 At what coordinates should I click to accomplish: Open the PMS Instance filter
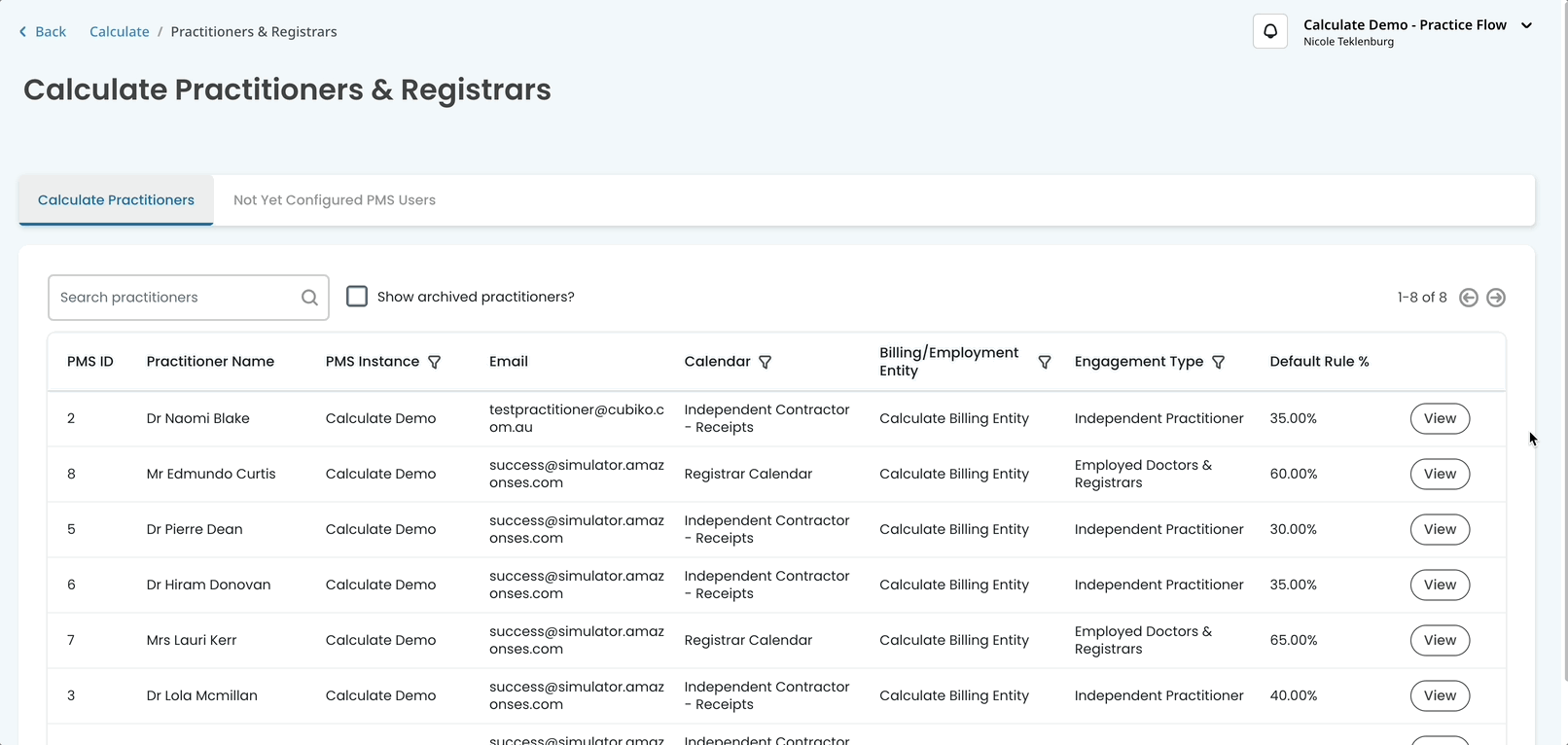[435, 362]
